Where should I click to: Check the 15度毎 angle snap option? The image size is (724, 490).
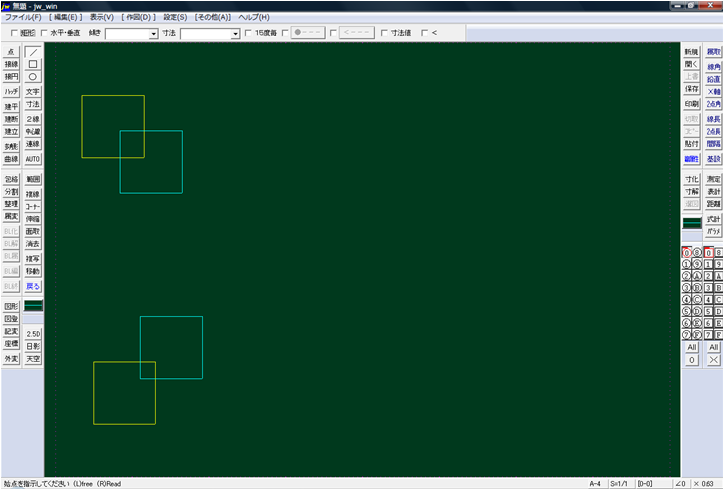tap(248, 33)
